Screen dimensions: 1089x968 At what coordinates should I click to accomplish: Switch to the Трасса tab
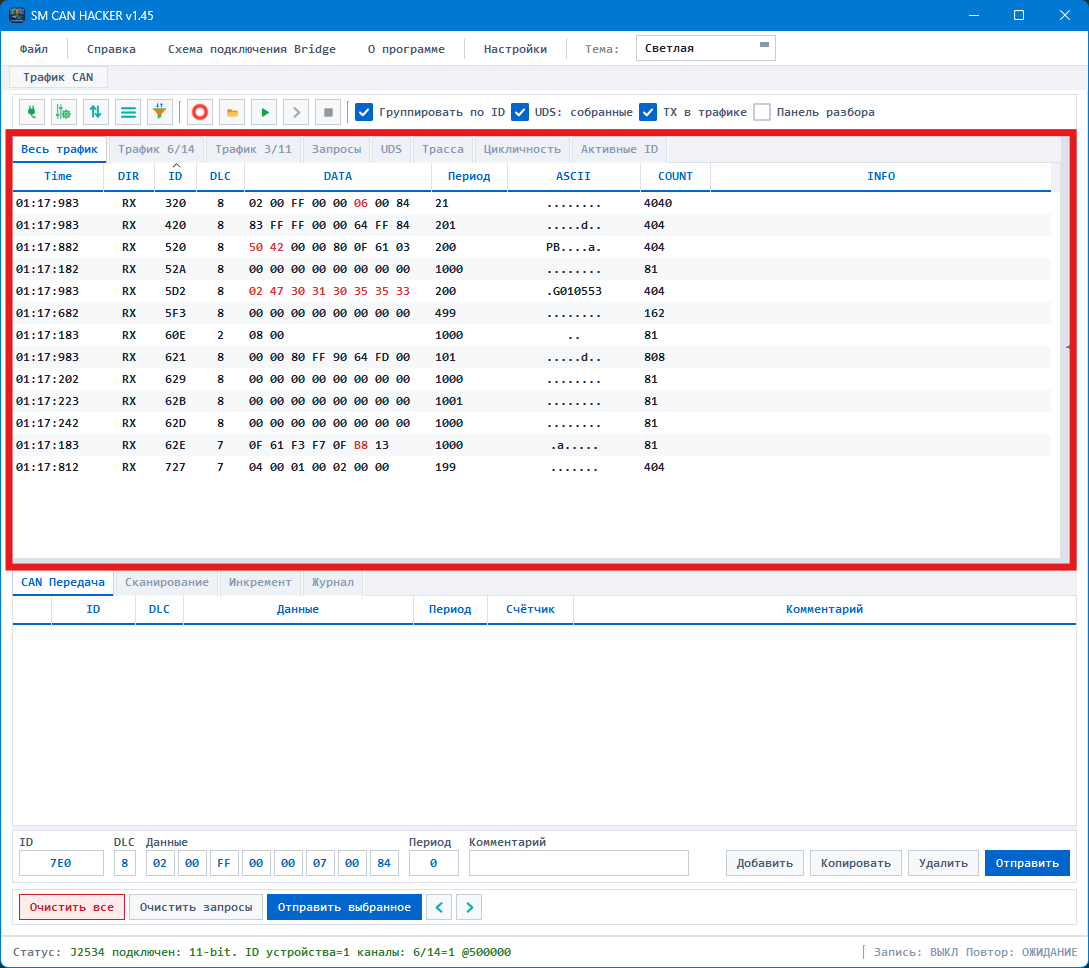(x=442, y=149)
